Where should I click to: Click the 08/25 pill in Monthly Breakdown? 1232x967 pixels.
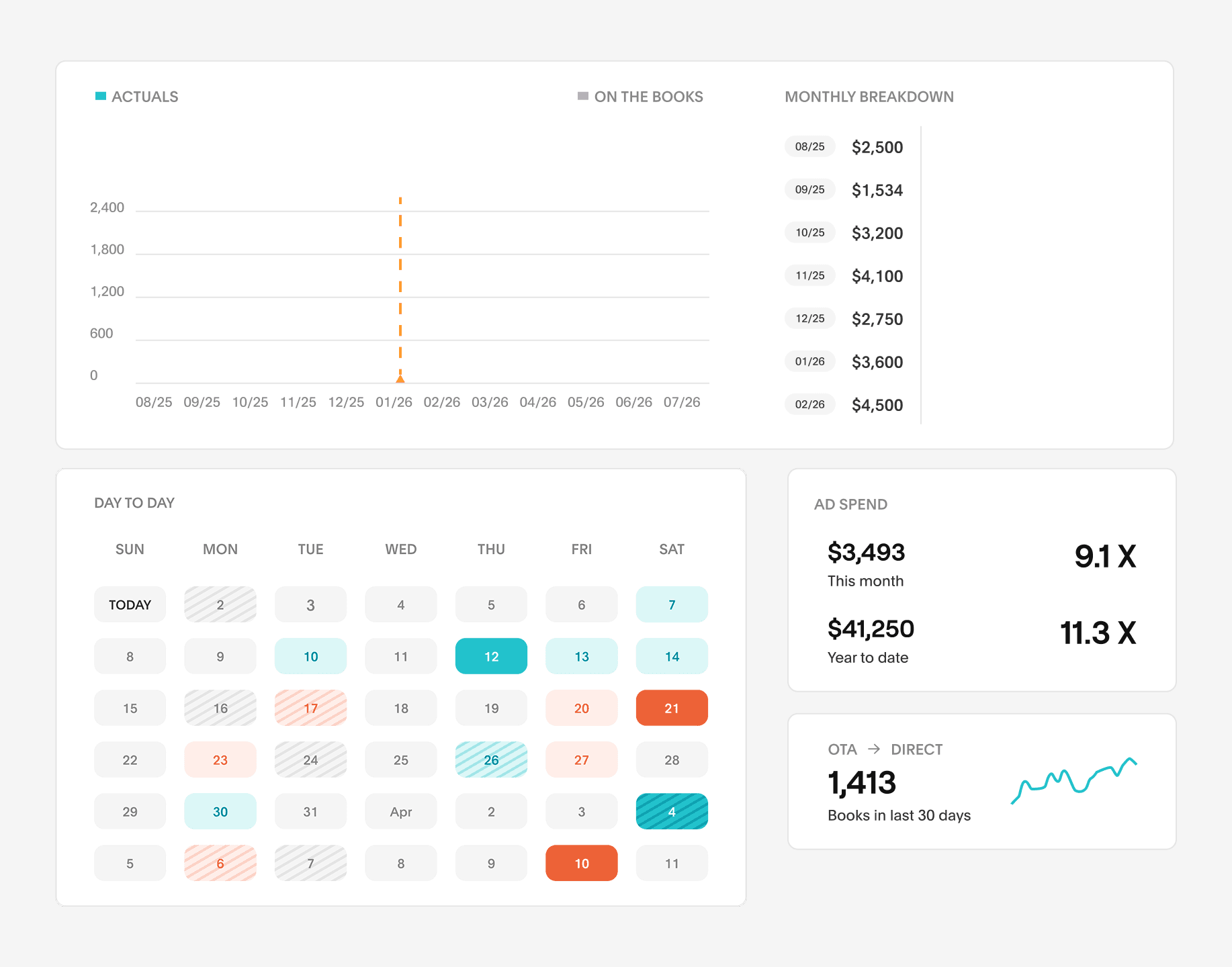click(809, 146)
